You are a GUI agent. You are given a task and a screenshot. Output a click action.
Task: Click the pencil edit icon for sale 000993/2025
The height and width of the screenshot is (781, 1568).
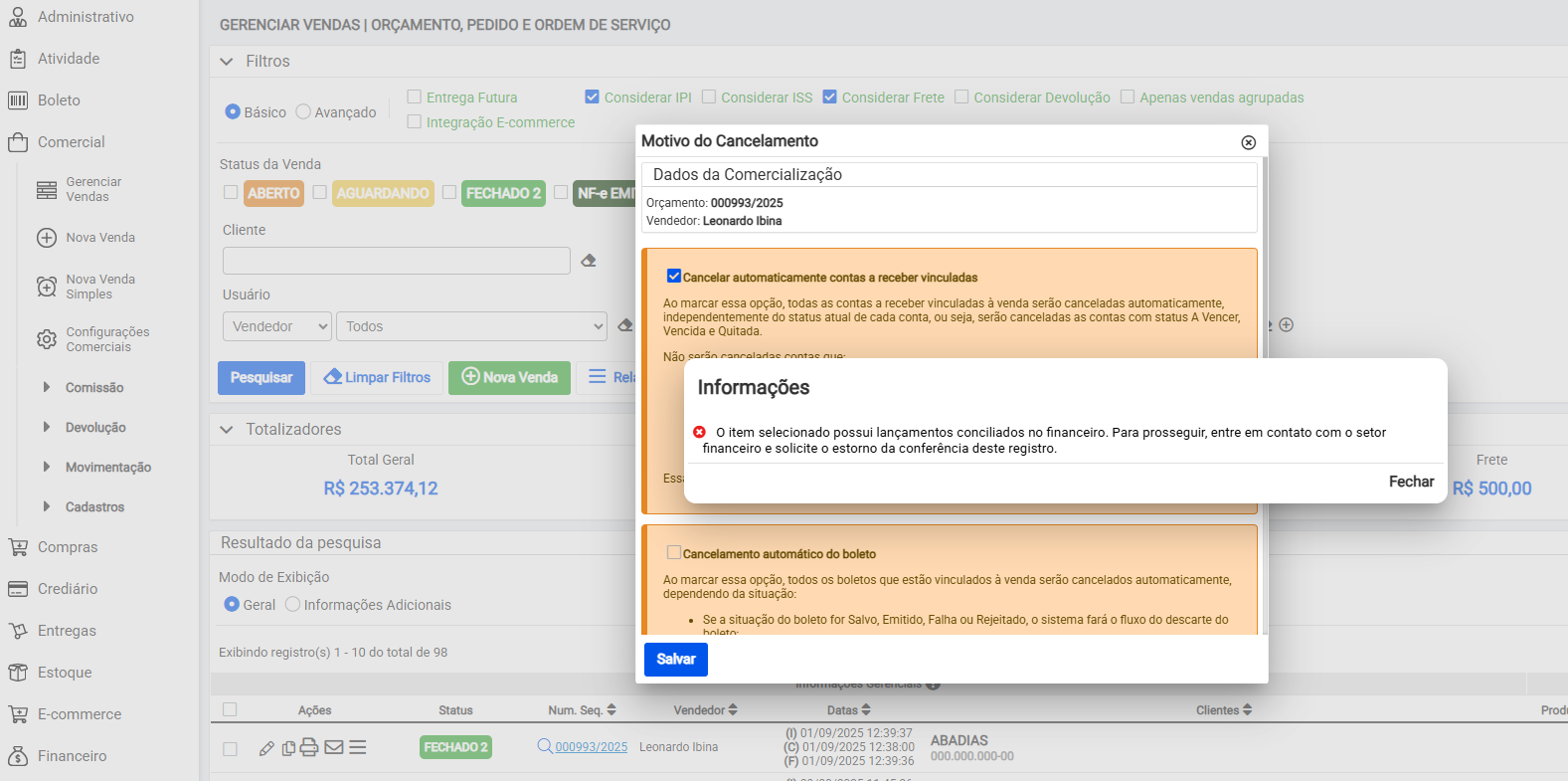click(266, 748)
